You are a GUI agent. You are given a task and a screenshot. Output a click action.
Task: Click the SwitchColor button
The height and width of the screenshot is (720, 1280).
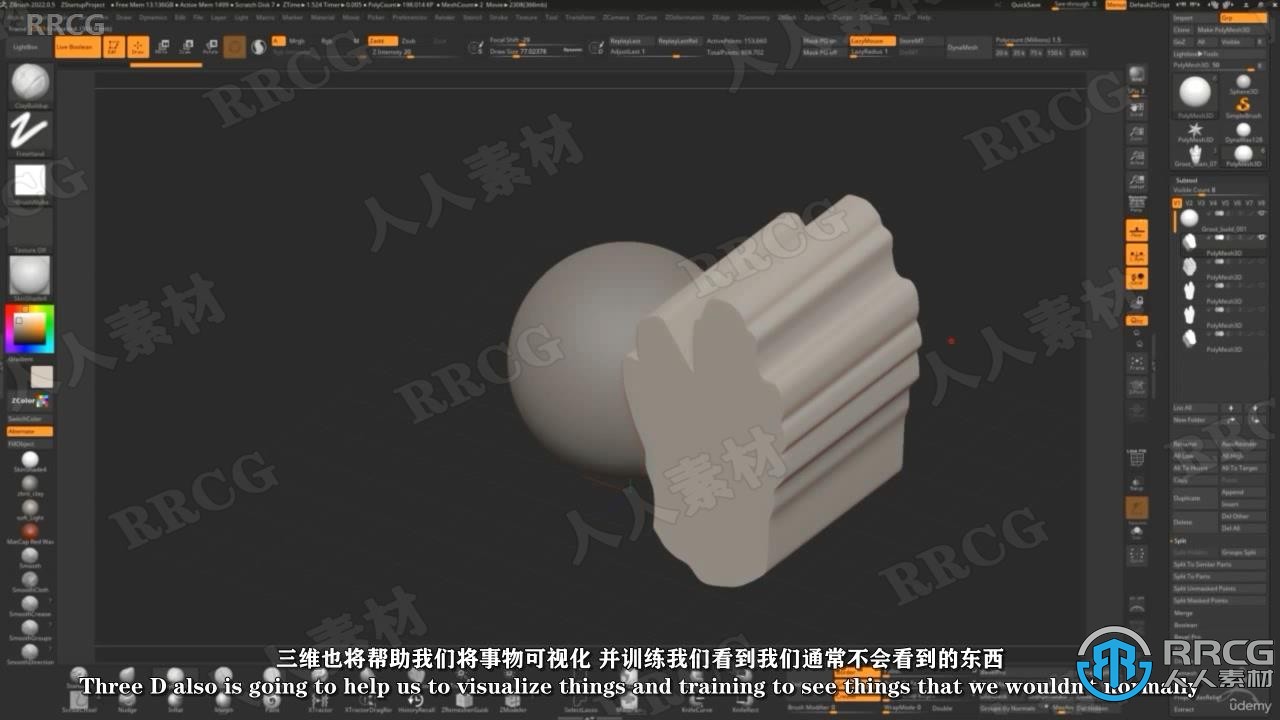tap(29, 418)
